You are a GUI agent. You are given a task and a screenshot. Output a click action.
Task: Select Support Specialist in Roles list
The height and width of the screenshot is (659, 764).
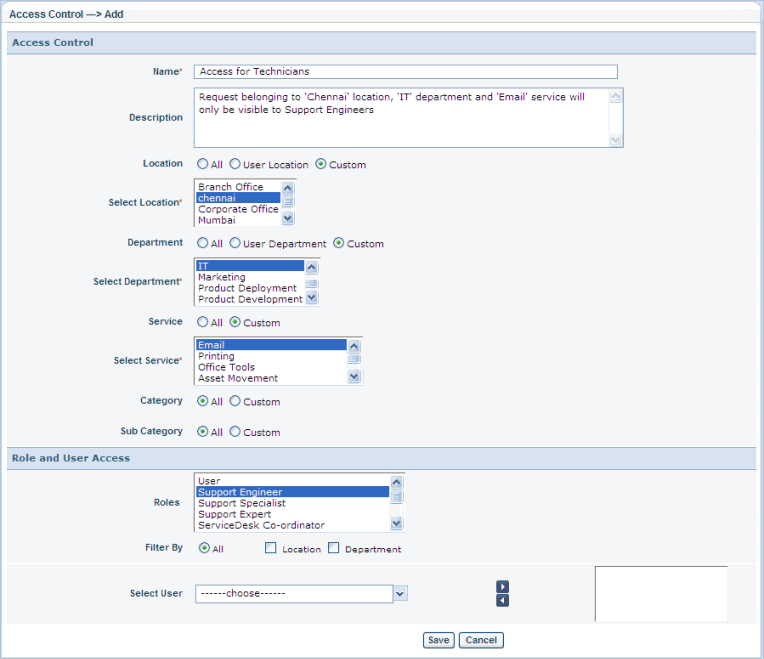290,503
